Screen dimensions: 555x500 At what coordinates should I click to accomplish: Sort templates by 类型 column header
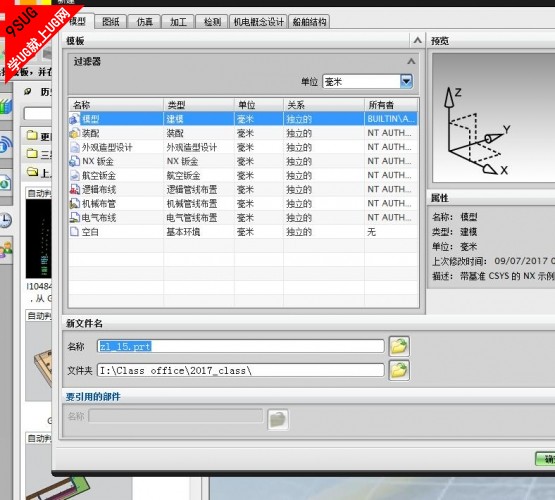coord(199,105)
